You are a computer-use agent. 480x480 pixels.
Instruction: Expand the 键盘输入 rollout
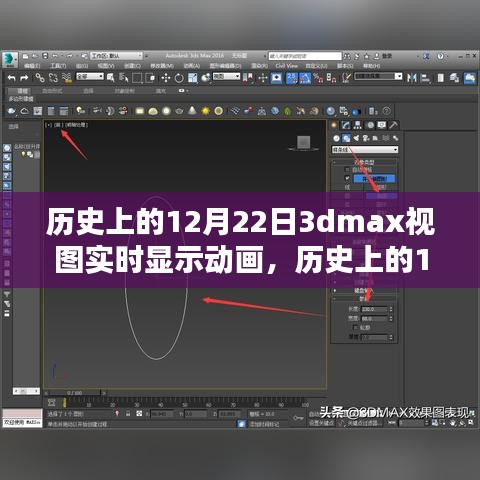pos(364,291)
